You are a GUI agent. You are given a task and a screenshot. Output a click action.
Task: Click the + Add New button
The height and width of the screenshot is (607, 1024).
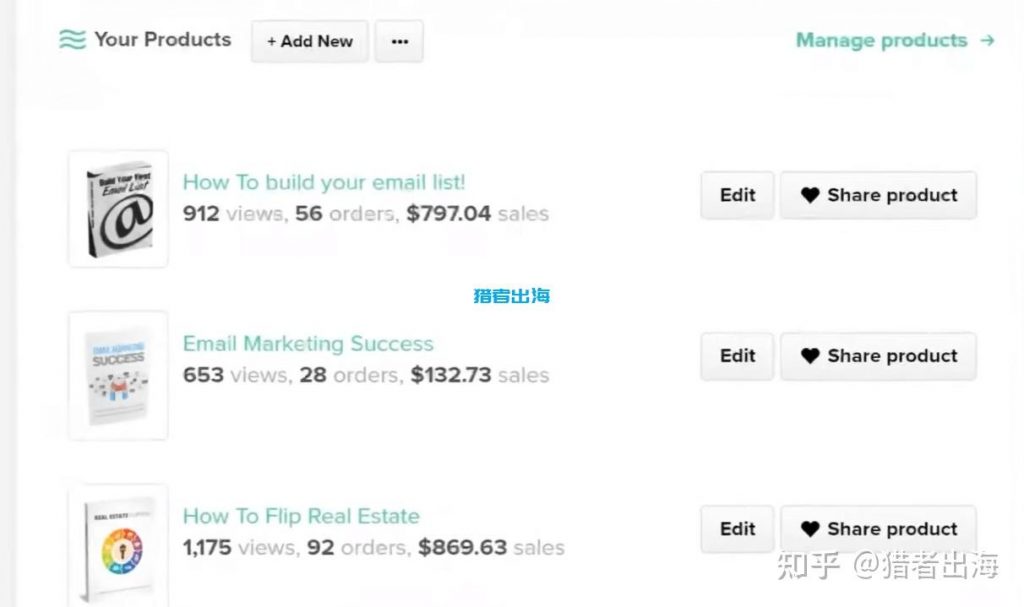[x=309, y=42]
